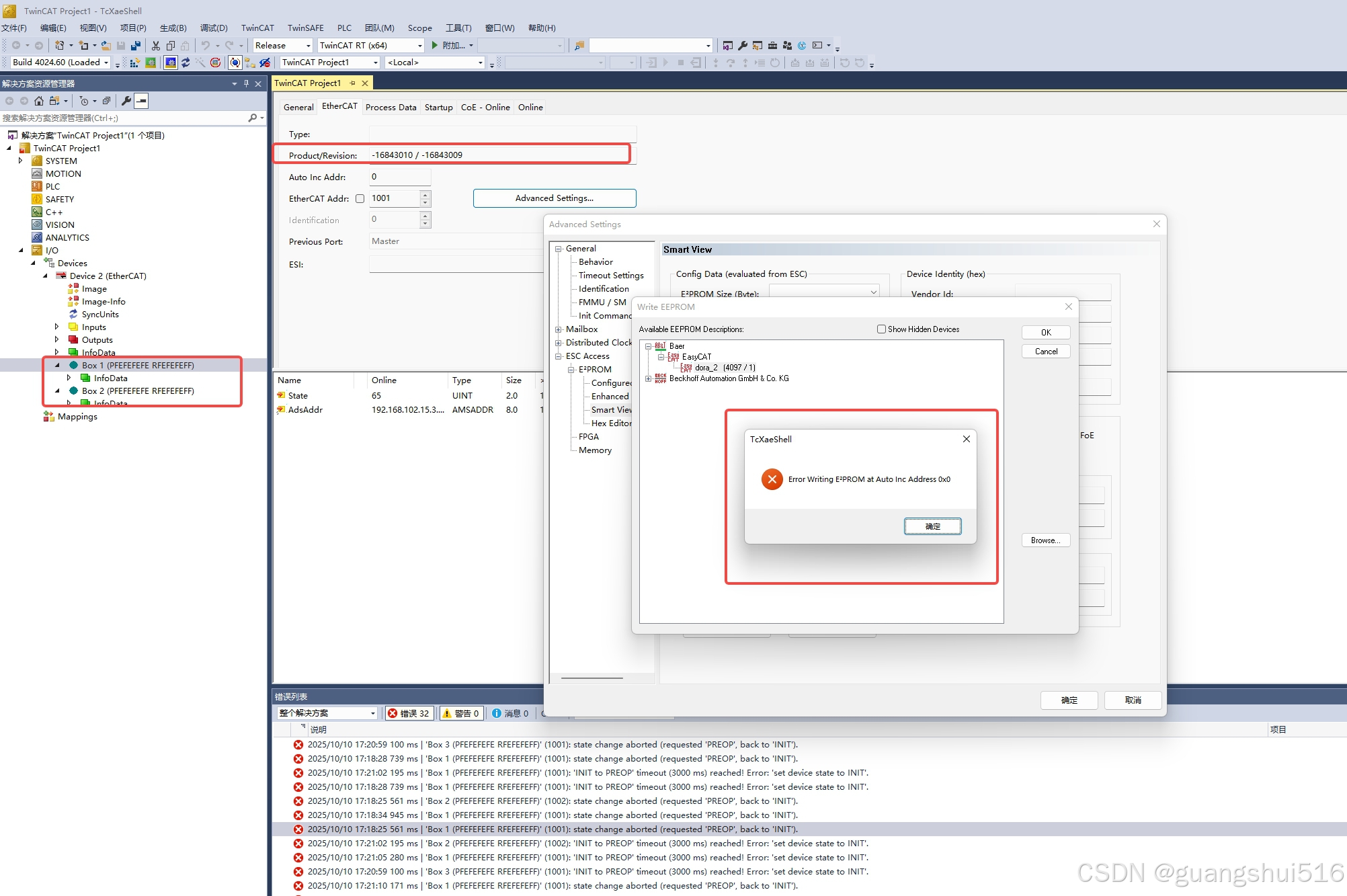Click the Home icon in Solution Explorer
Screen dimensions: 1347x896
[x=38, y=101]
